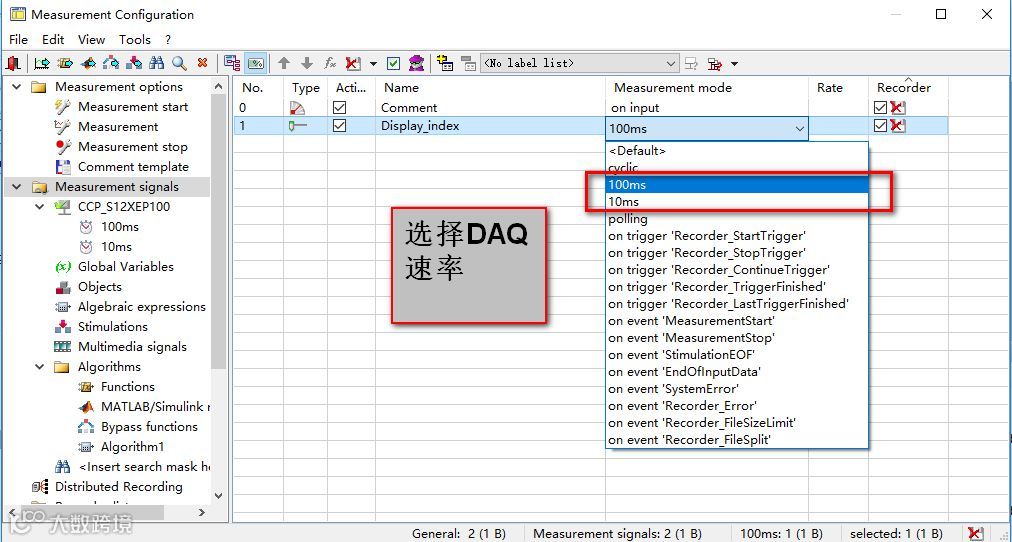Toggle the Active checkbox for Display_index row
Screen dimensions: 1012x542
[x=339, y=126]
